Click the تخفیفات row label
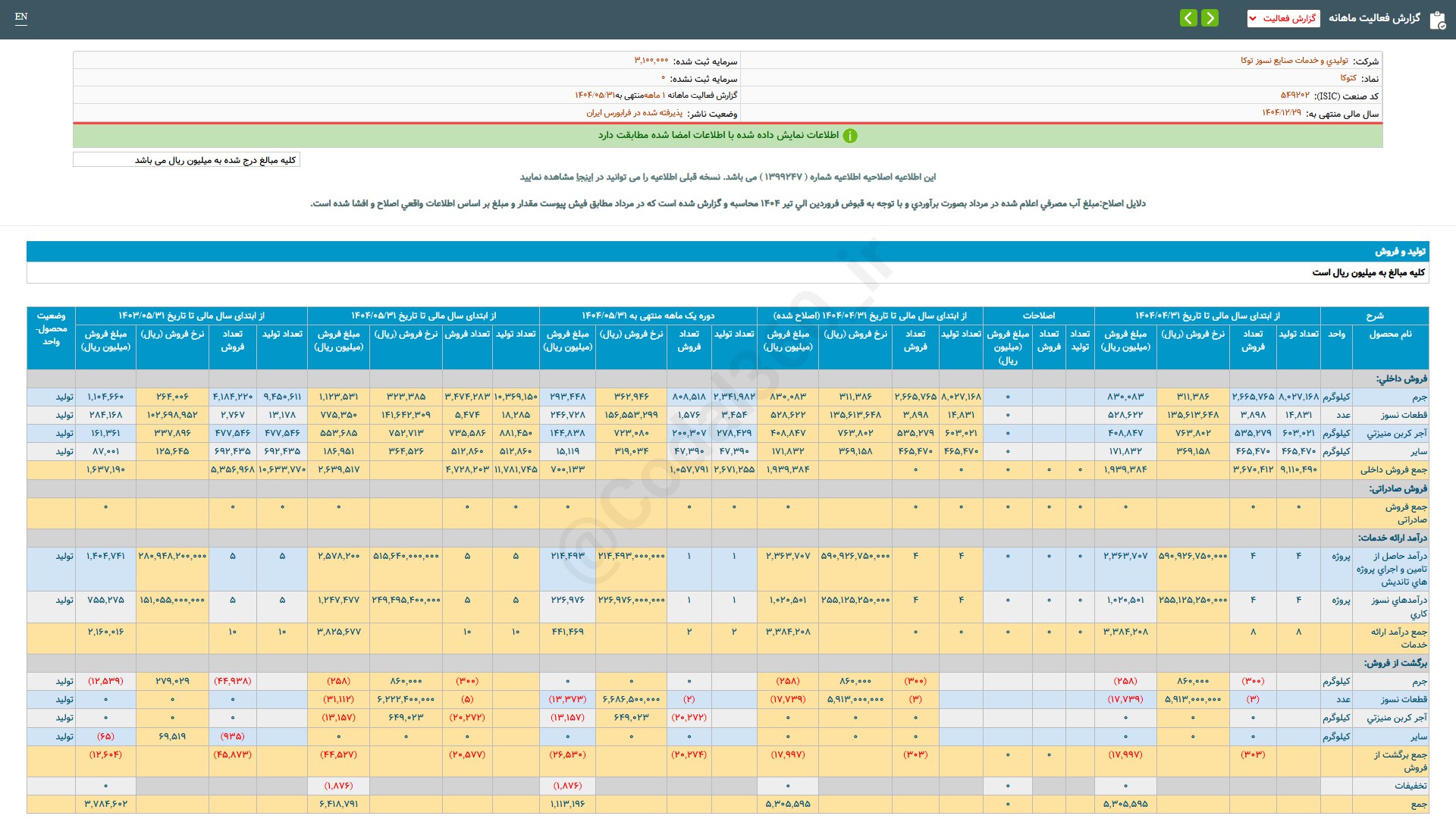The width and height of the screenshot is (1456, 819). tap(1410, 786)
